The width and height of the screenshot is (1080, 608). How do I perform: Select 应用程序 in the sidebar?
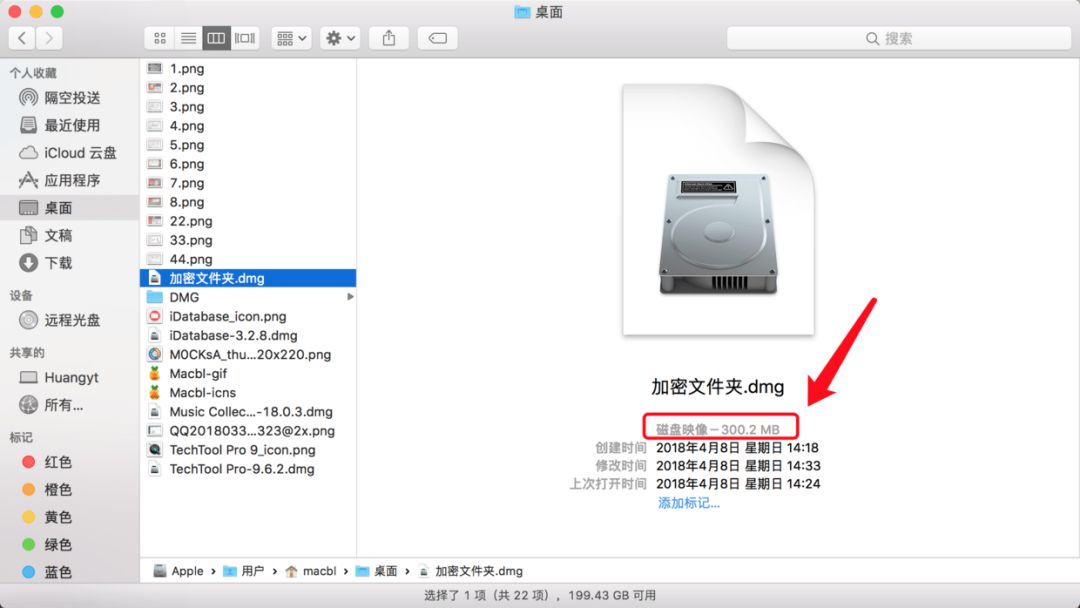[72, 180]
